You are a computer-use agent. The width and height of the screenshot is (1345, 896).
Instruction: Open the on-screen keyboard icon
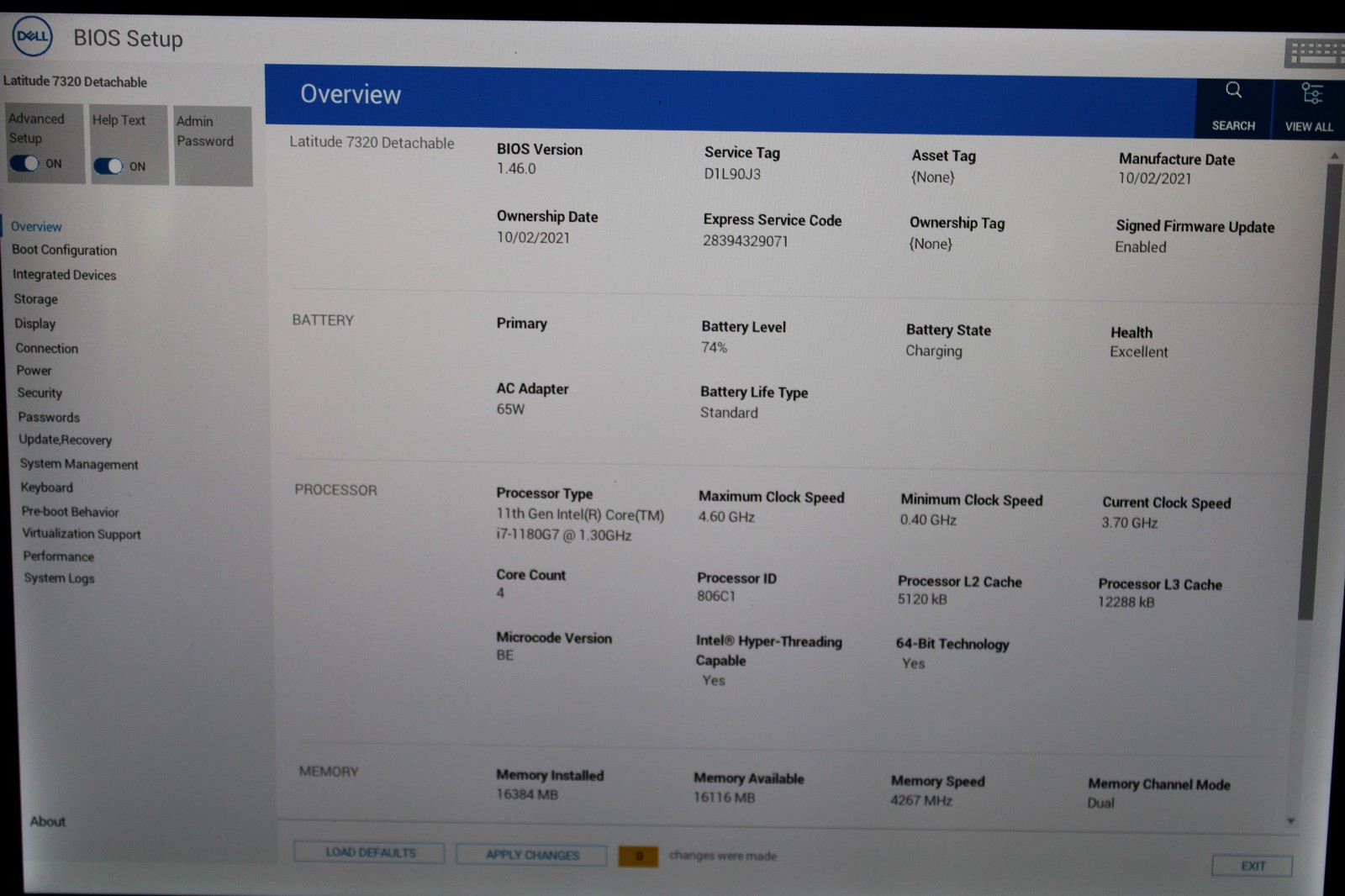pos(1314,53)
